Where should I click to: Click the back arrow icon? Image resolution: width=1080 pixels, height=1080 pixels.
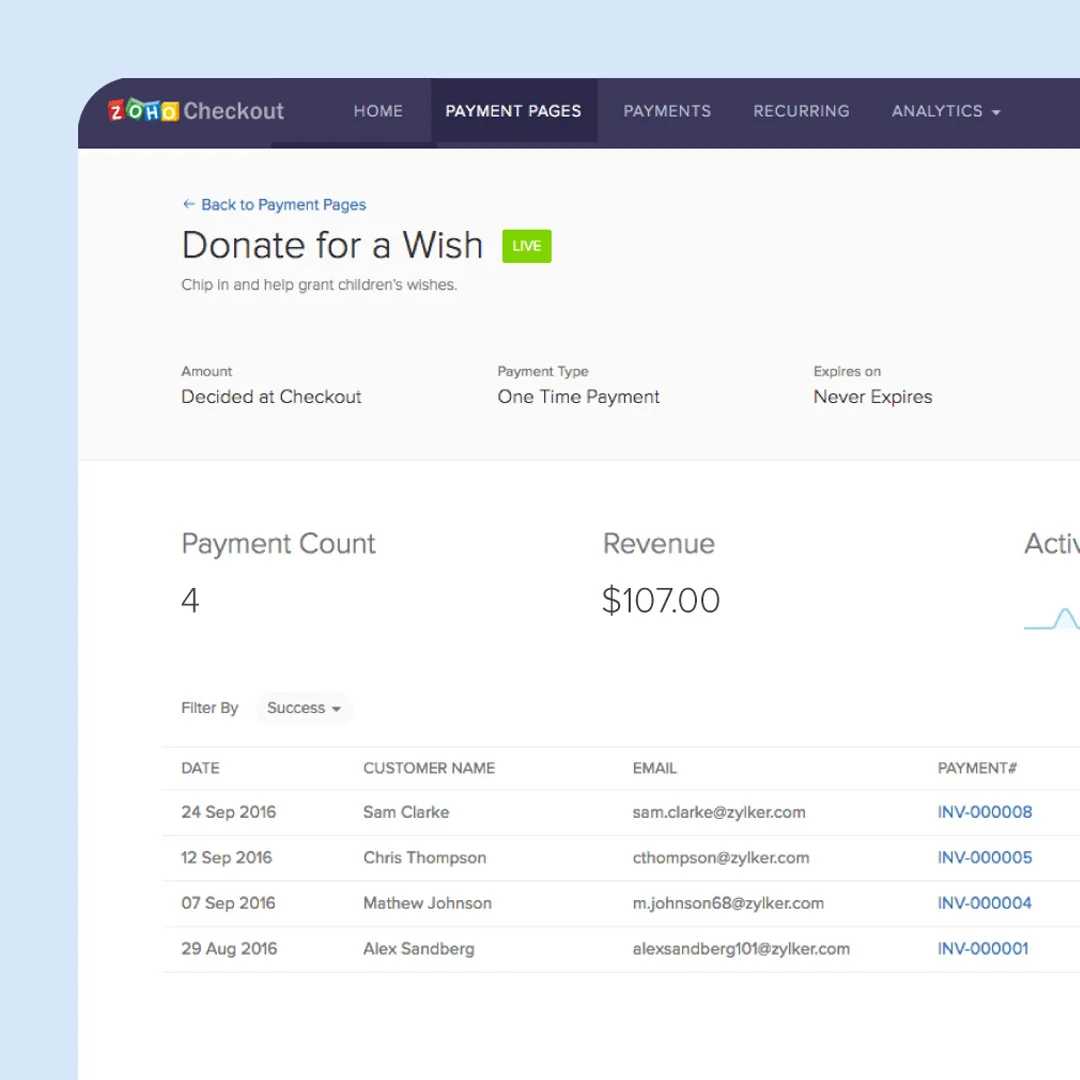coord(189,204)
